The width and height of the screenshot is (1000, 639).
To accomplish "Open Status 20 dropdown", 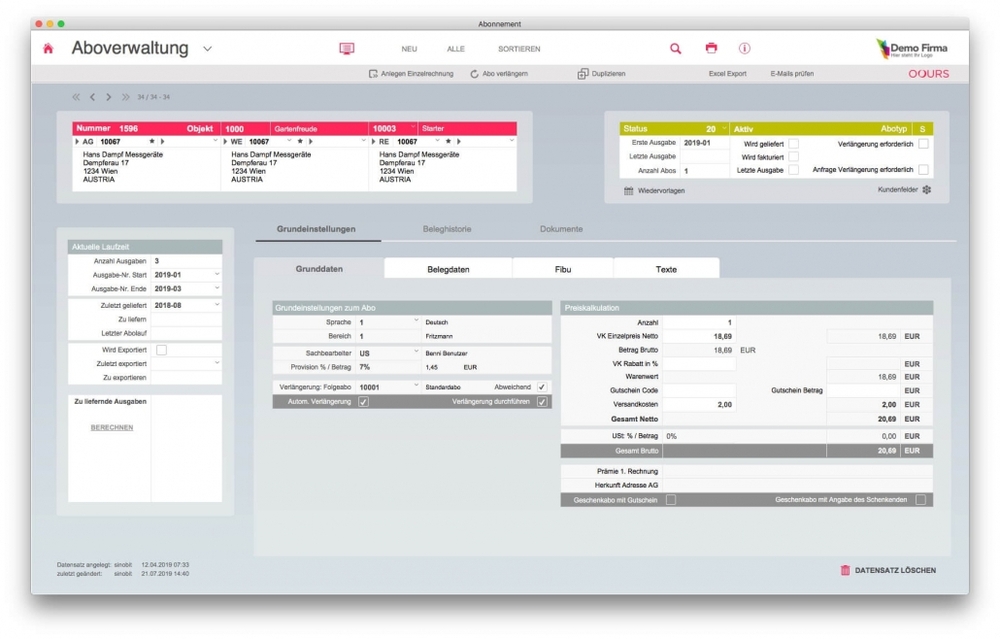I will 724,128.
